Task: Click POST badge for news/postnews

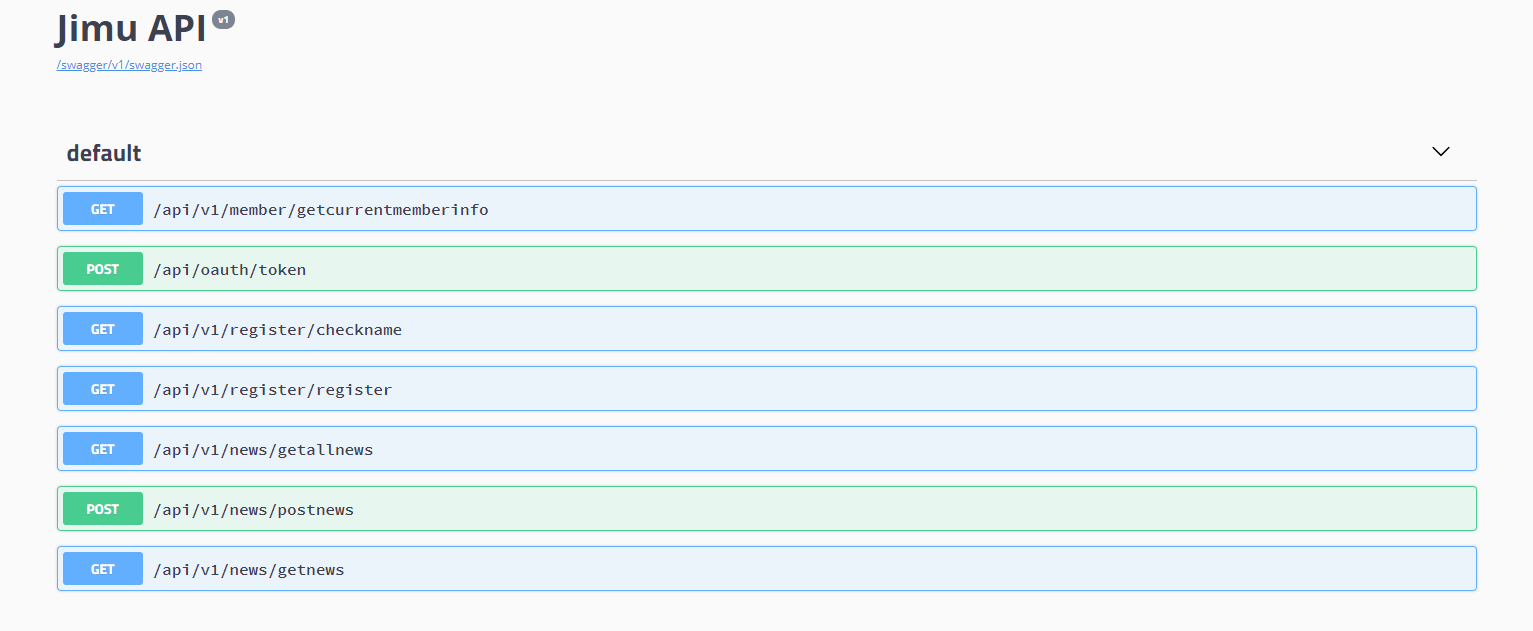Action: tap(103, 509)
